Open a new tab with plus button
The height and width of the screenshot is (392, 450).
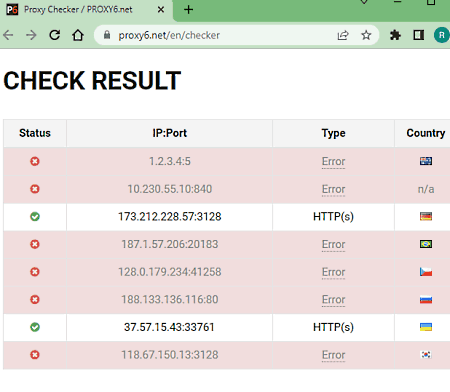tap(188, 9)
